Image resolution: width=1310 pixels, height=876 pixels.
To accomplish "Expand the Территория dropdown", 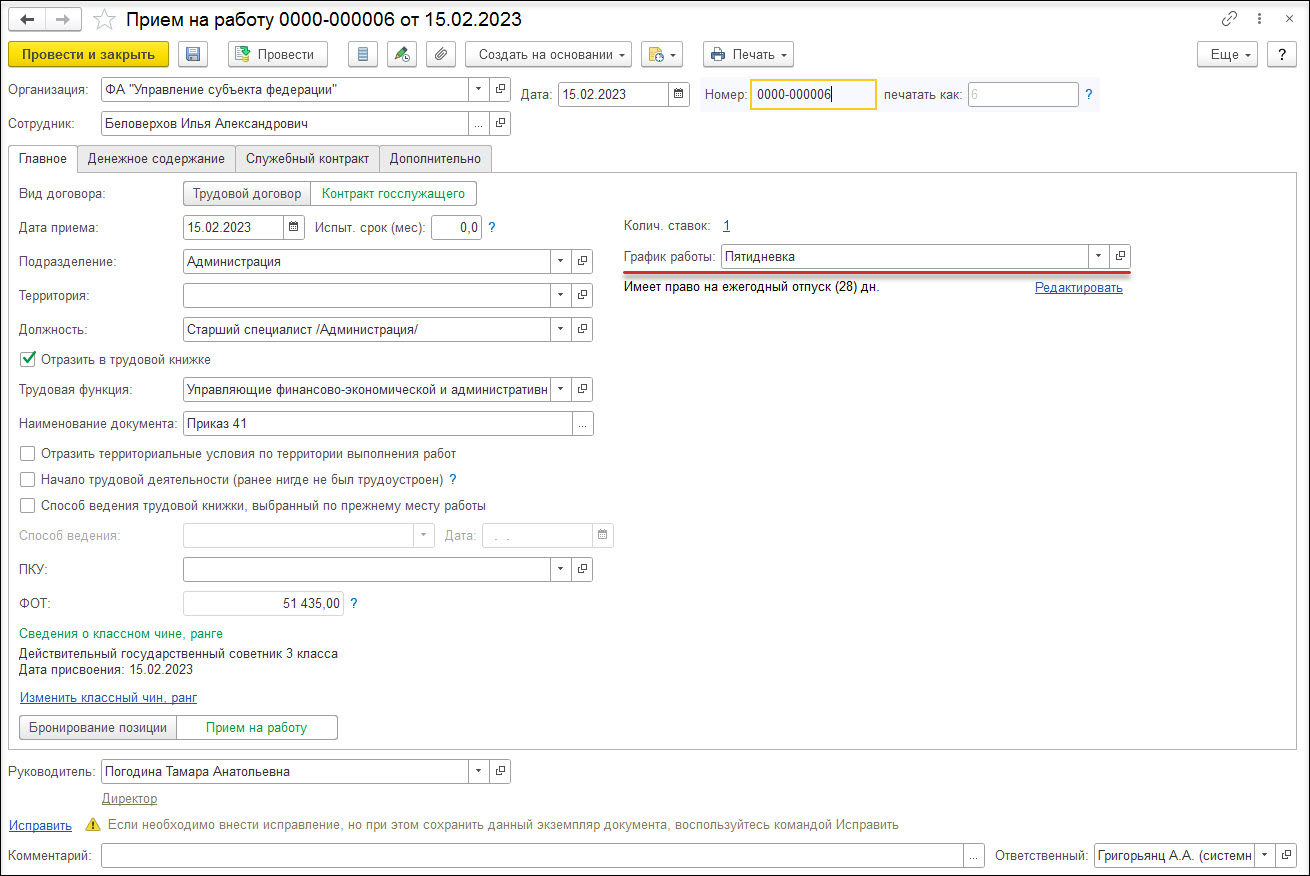I will (x=560, y=295).
